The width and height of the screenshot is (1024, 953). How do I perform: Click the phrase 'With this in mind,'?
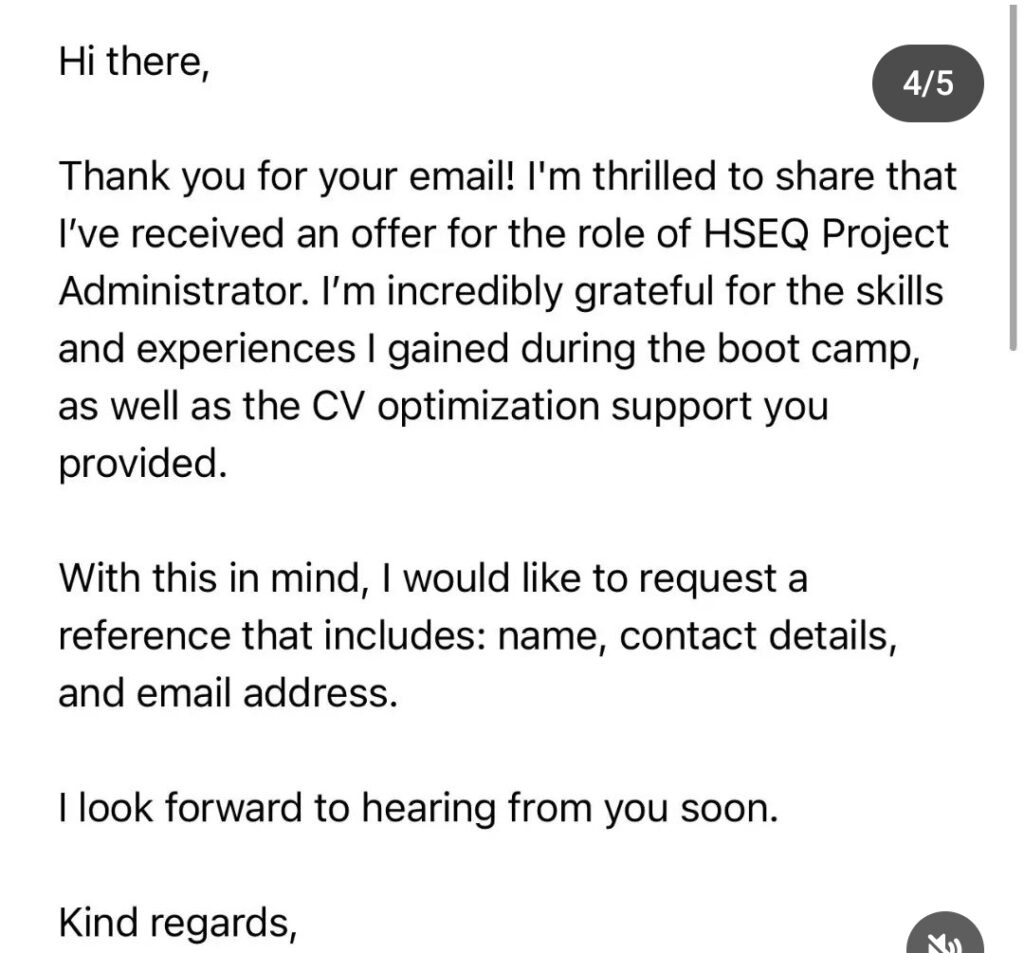point(212,579)
